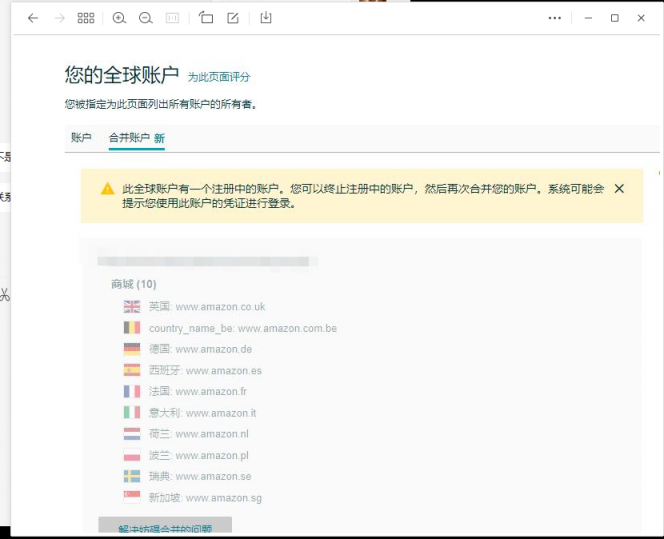Go forward with the right arrow icon

coord(60,18)
